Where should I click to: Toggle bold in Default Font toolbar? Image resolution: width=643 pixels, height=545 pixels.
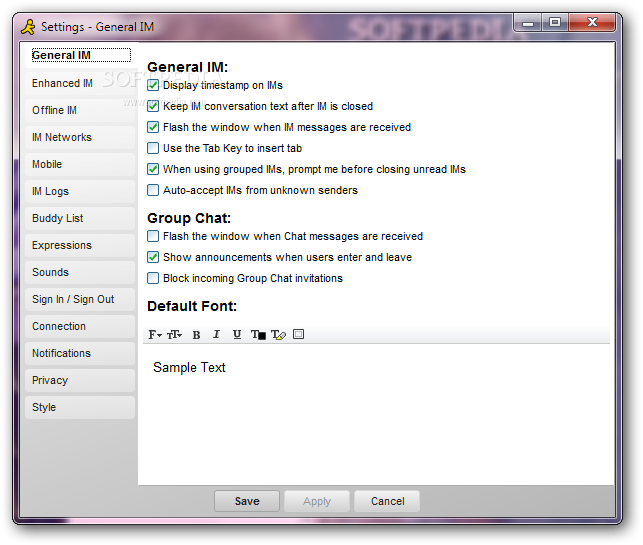pos(196,335)
